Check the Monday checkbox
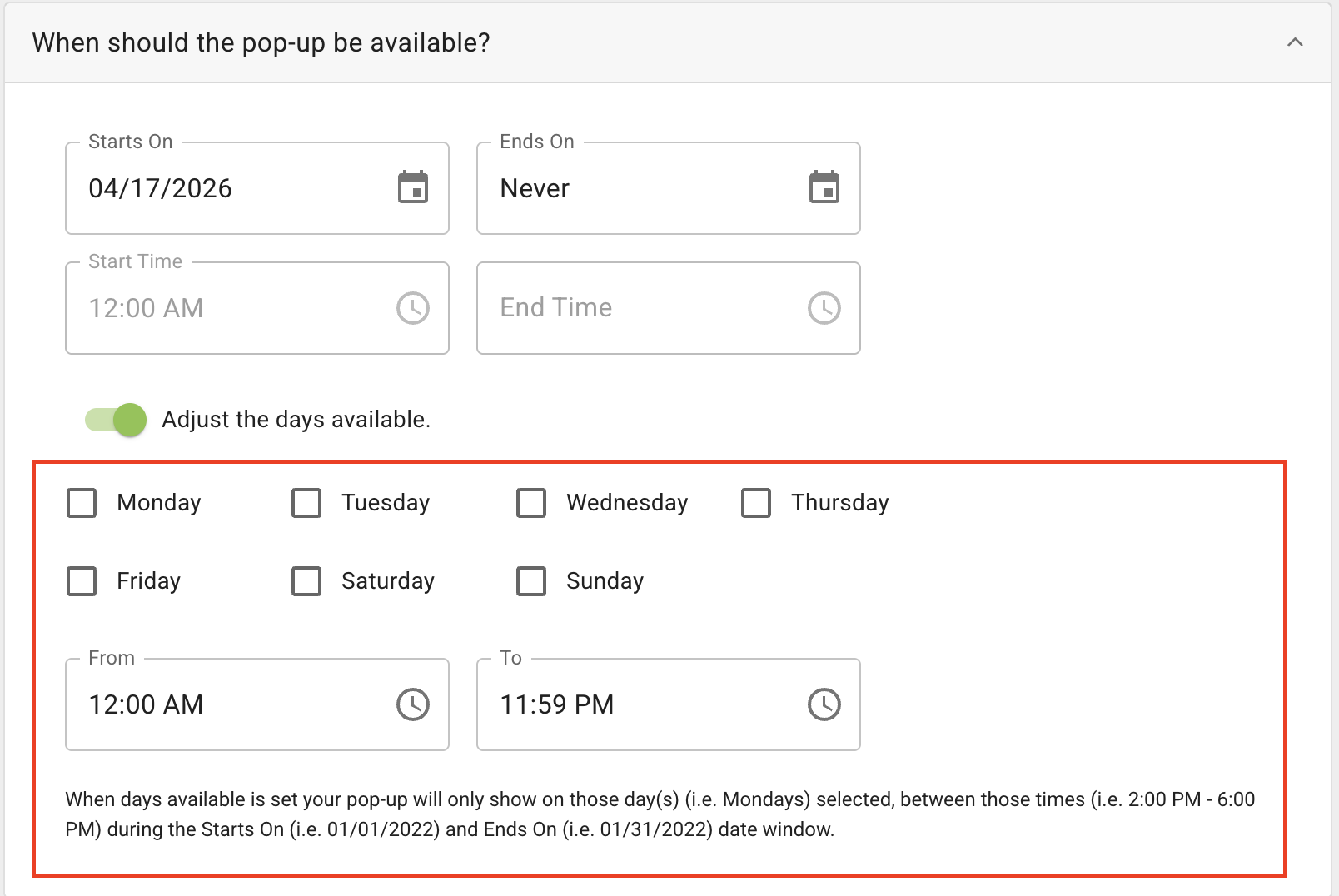 point(82,503)
